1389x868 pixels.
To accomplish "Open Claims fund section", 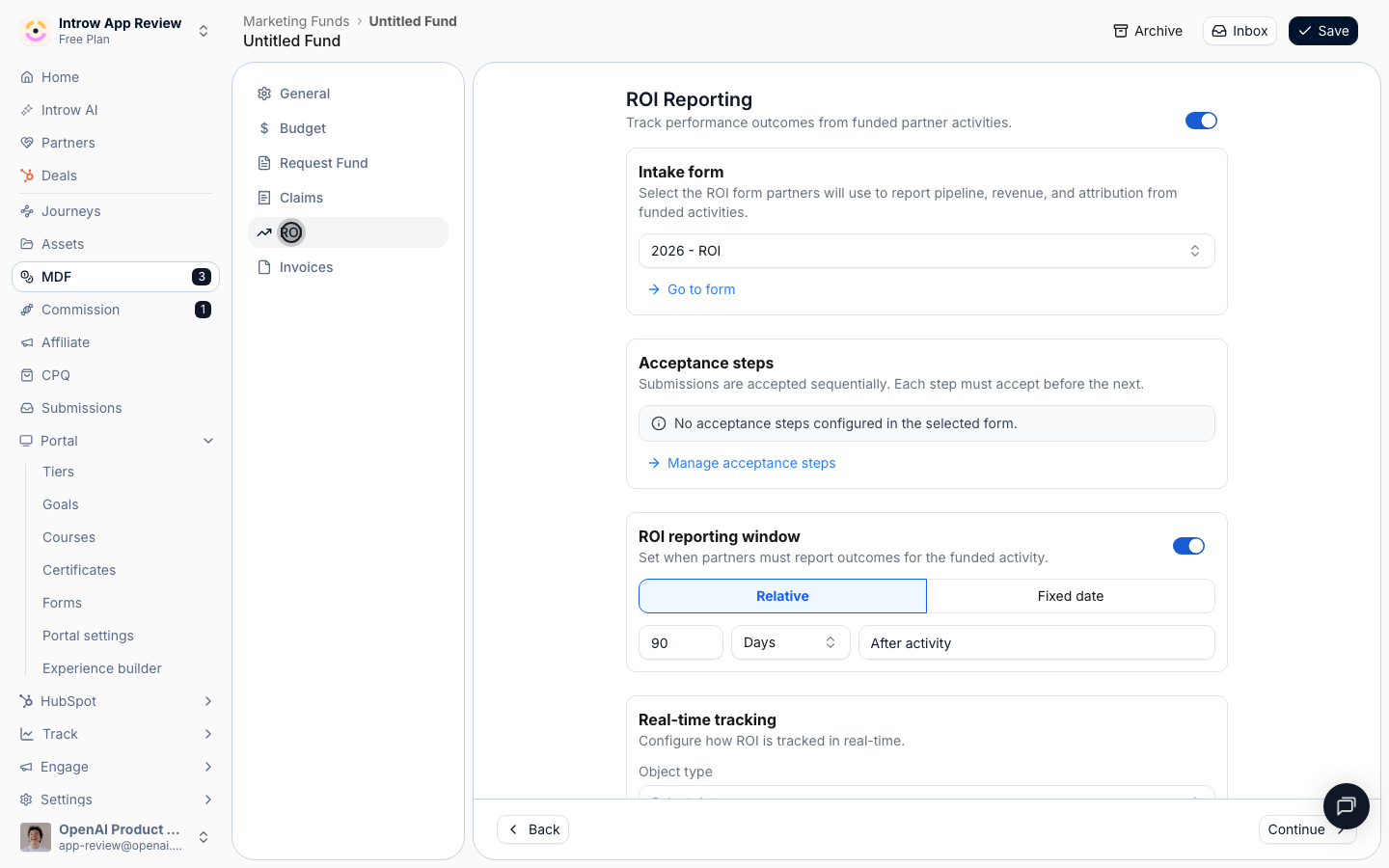I will pos(348,198).
